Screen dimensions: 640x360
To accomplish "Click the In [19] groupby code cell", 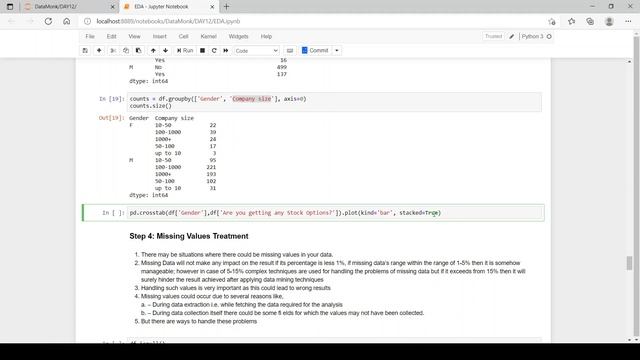I will (x=334, y=102).
